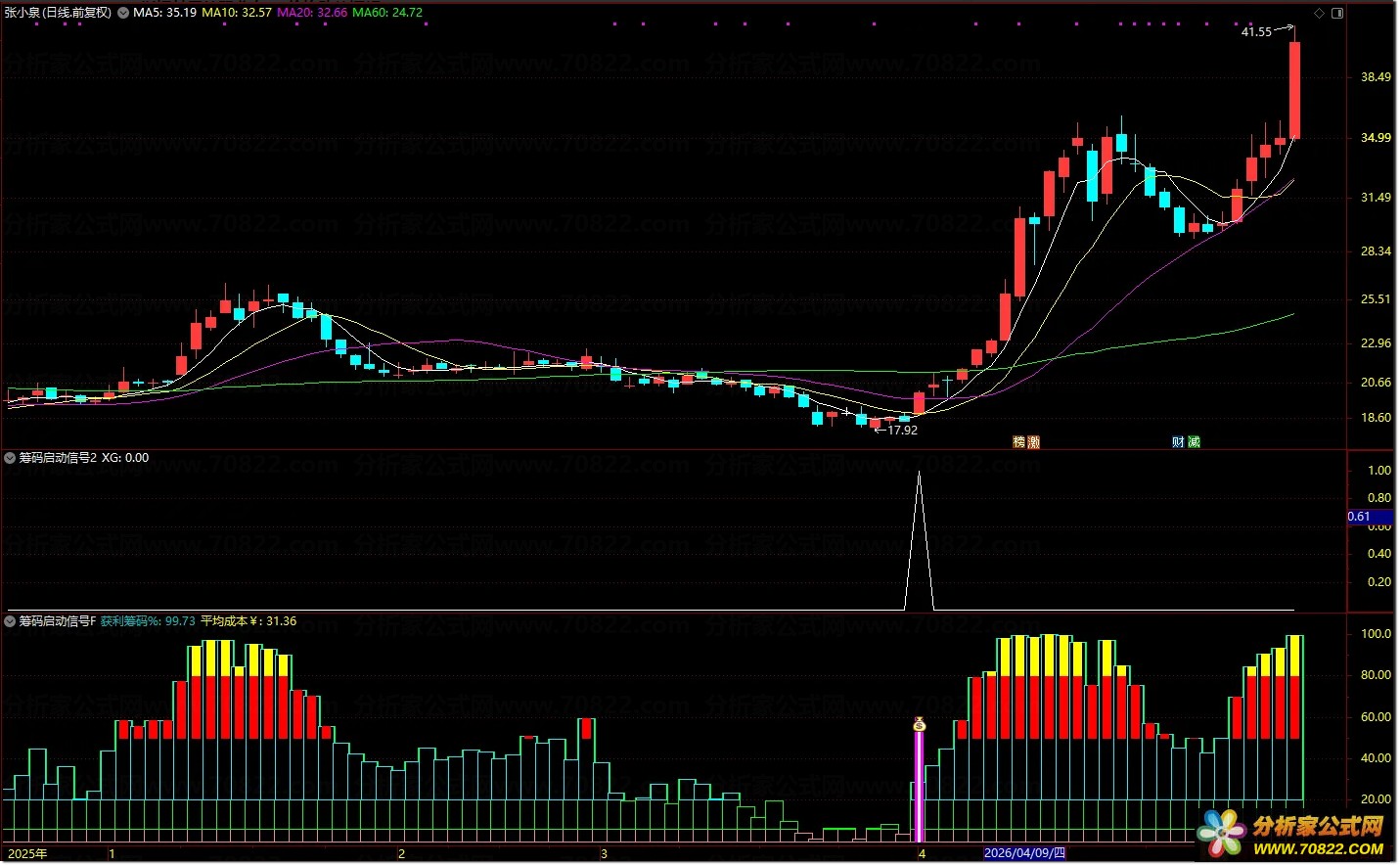Click the MA60 moving average label

pos(387,13)
